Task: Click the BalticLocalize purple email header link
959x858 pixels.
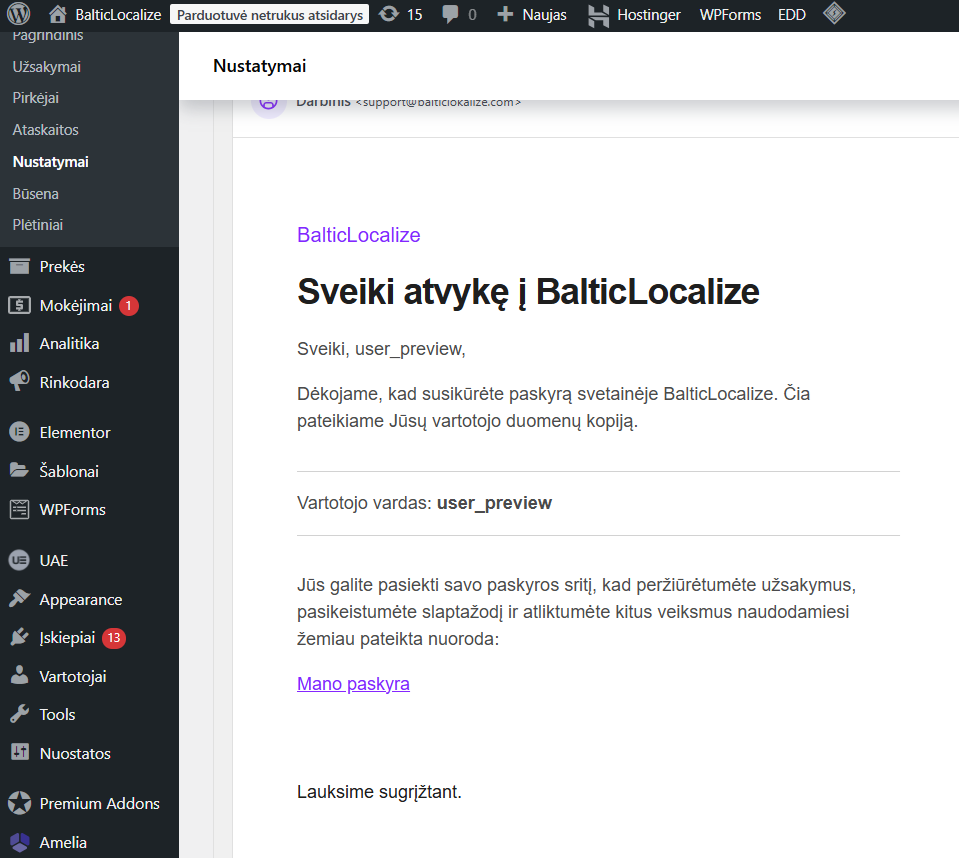Action: [x=358, y=235]
